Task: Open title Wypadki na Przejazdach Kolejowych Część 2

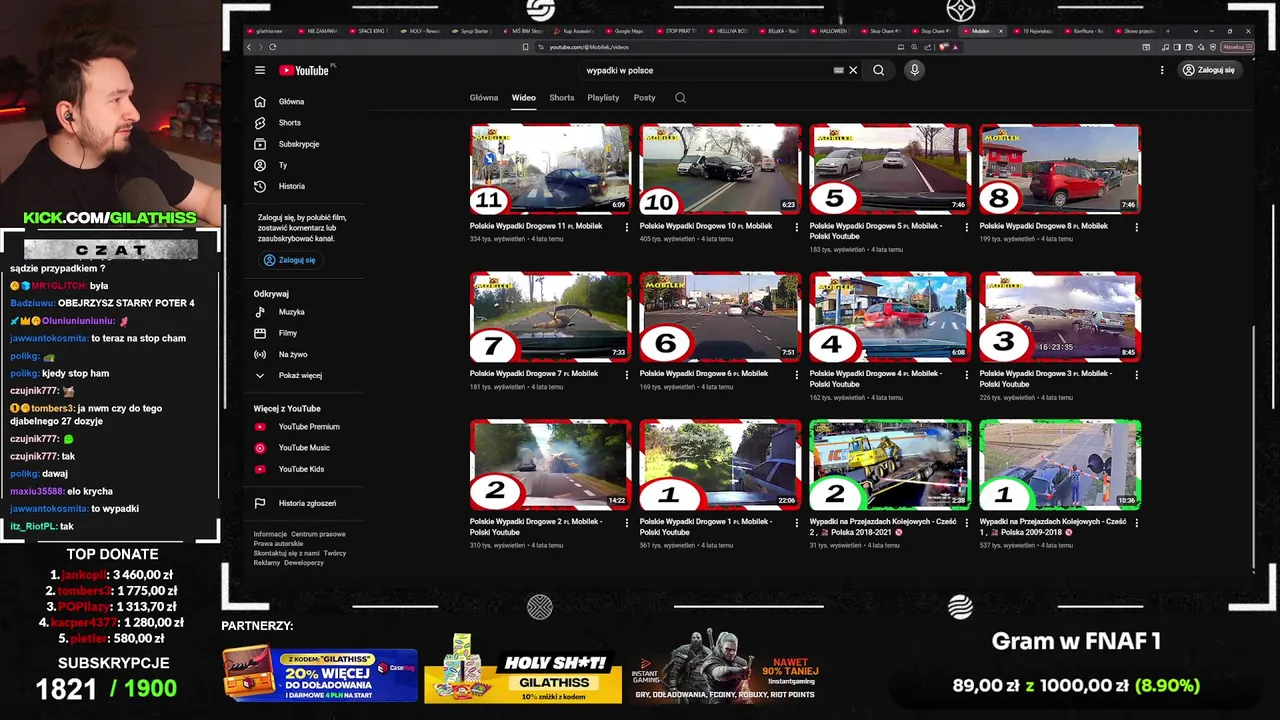Action: [883, 527]
